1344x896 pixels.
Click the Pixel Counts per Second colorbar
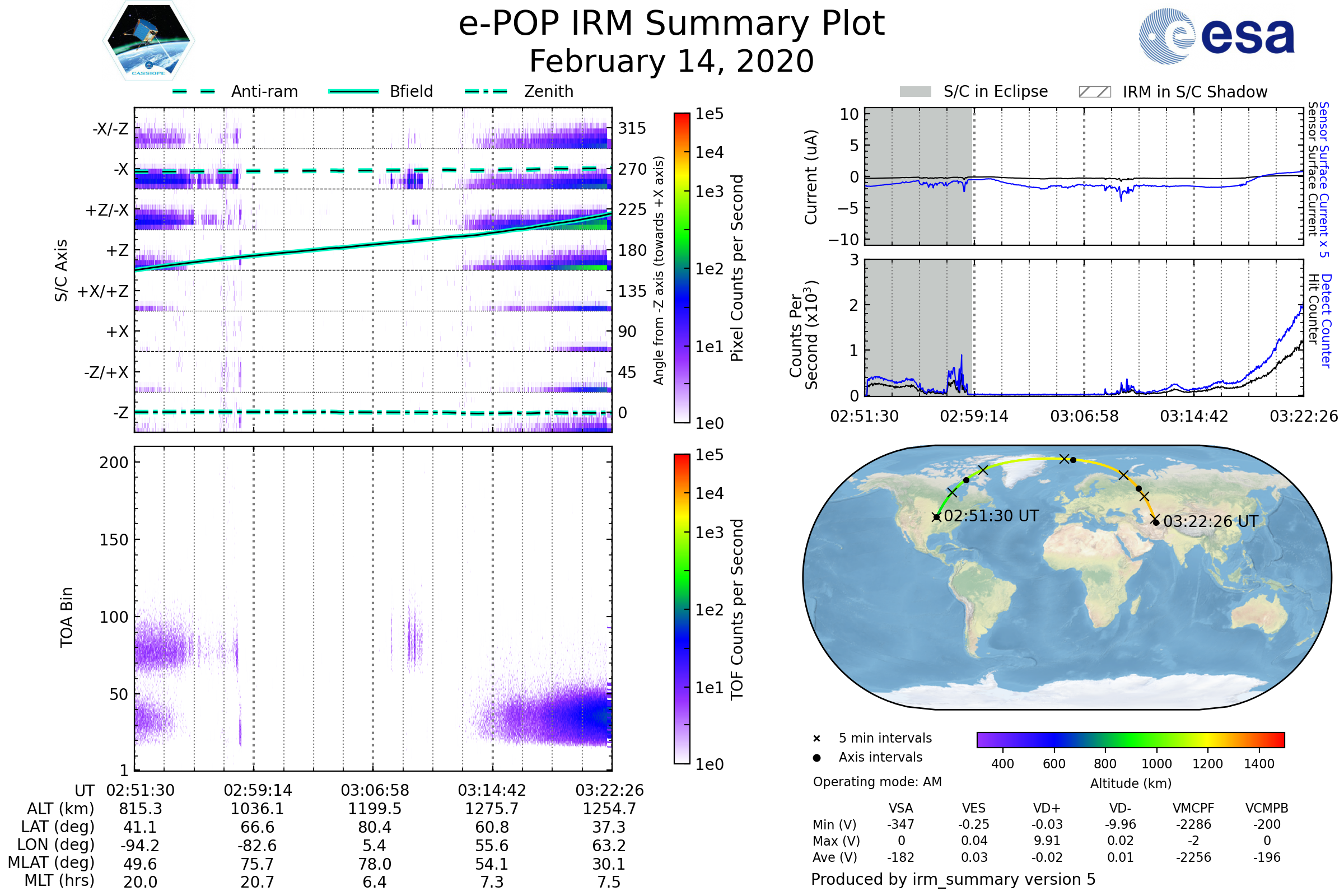(682, 268)
